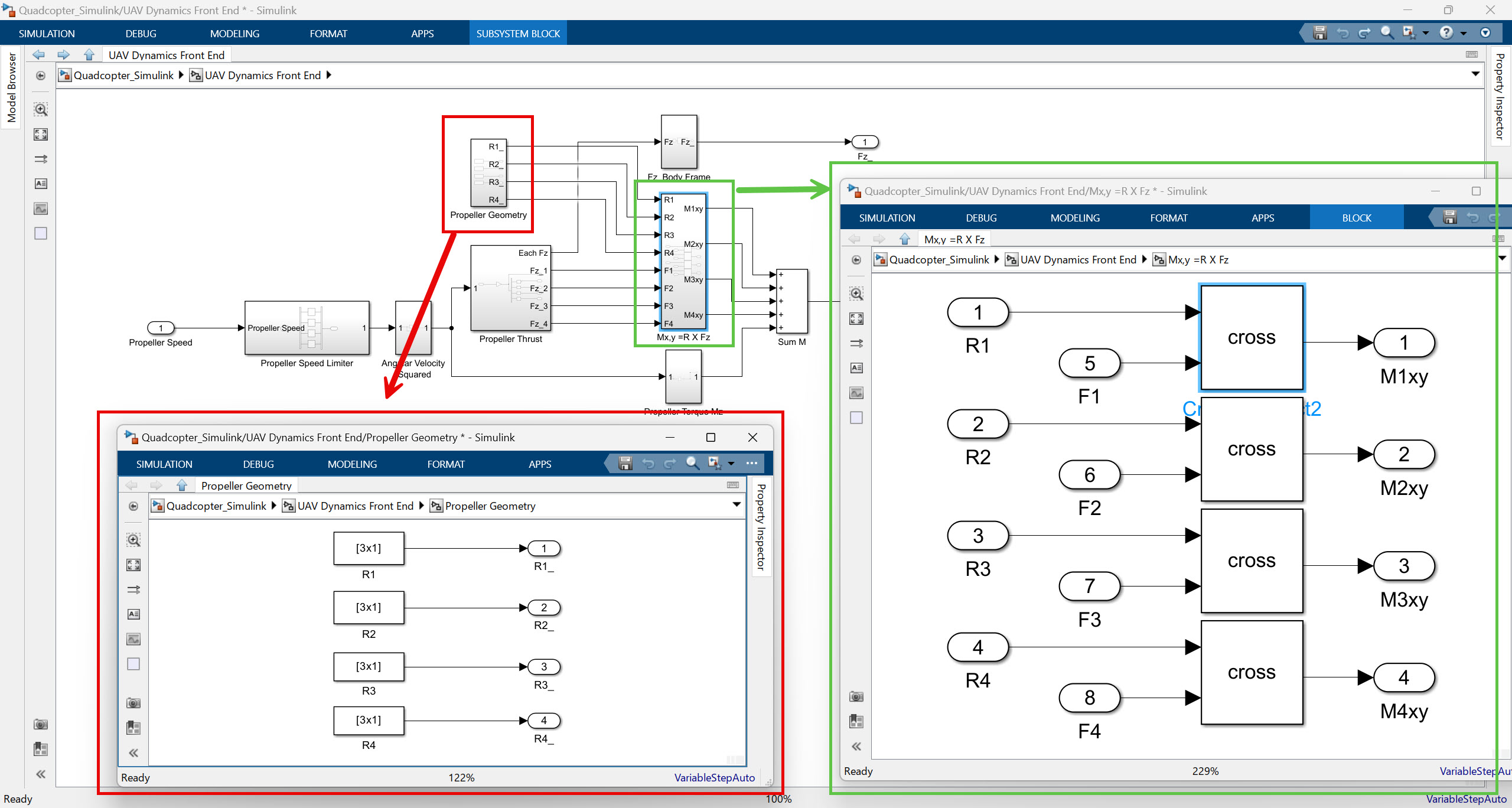The width and height of the screenshot is (1512, 808).
Task: Expand the minimize toolstrip dropdown at far right
Action: pos(1485,33)
